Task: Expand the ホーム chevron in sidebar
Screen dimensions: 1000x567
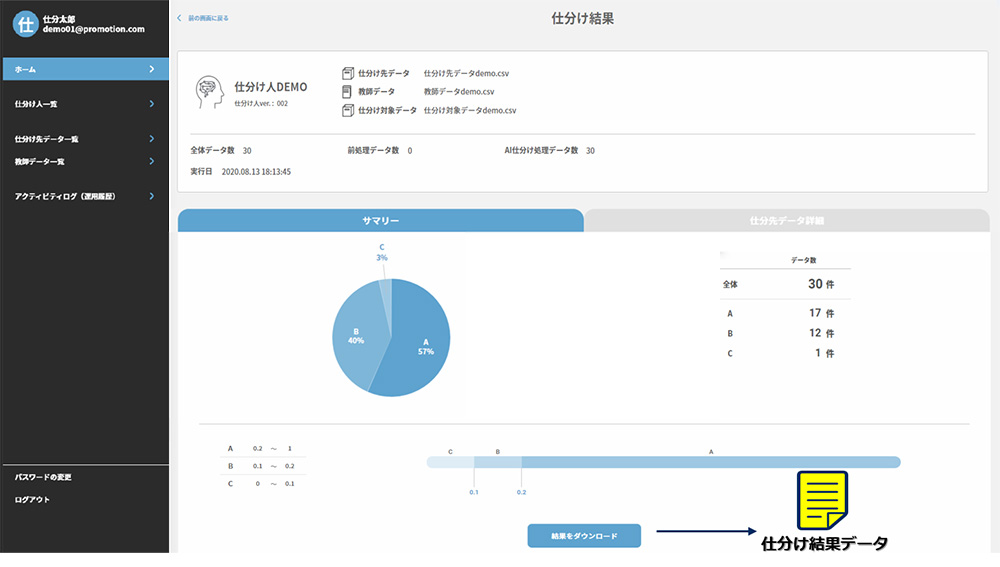Action: coord(151,69)
